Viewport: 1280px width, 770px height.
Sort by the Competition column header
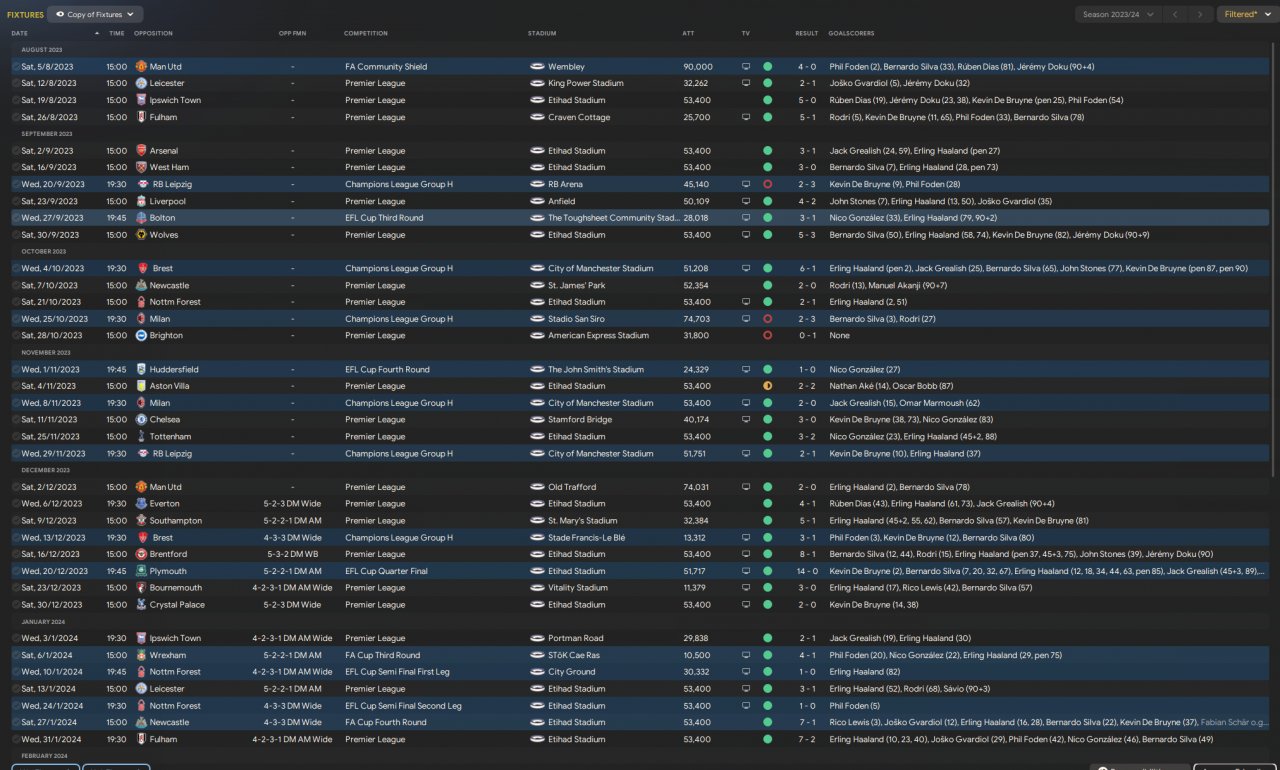[x=366, y=33]
